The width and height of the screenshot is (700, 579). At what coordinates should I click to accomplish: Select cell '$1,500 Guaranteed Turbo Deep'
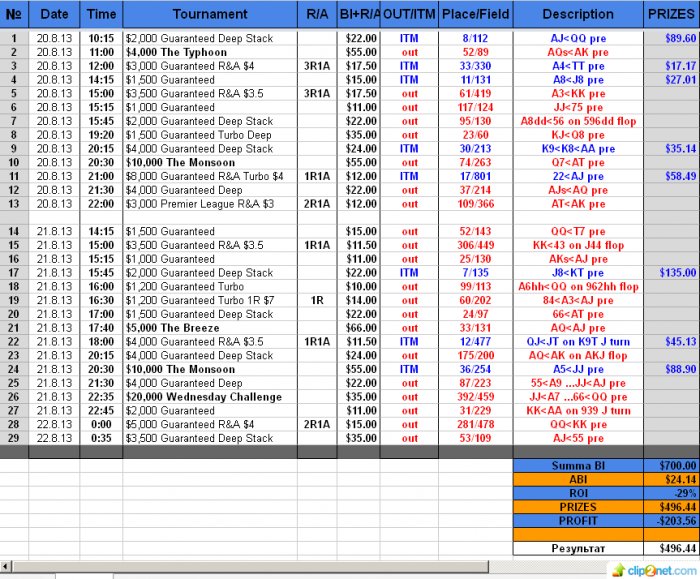point(210,135)
